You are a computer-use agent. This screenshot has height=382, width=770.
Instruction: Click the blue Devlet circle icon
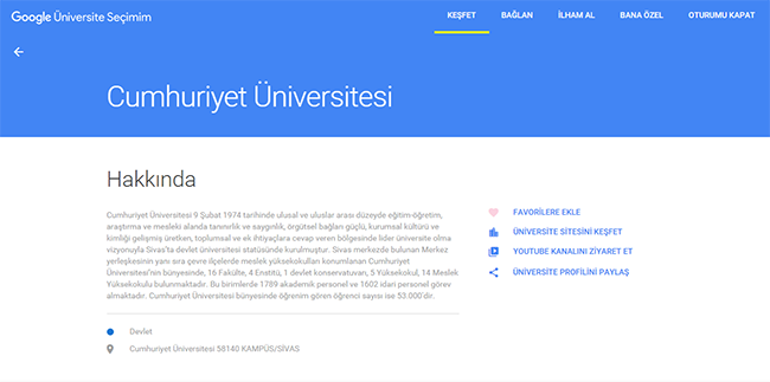(110, 332)
